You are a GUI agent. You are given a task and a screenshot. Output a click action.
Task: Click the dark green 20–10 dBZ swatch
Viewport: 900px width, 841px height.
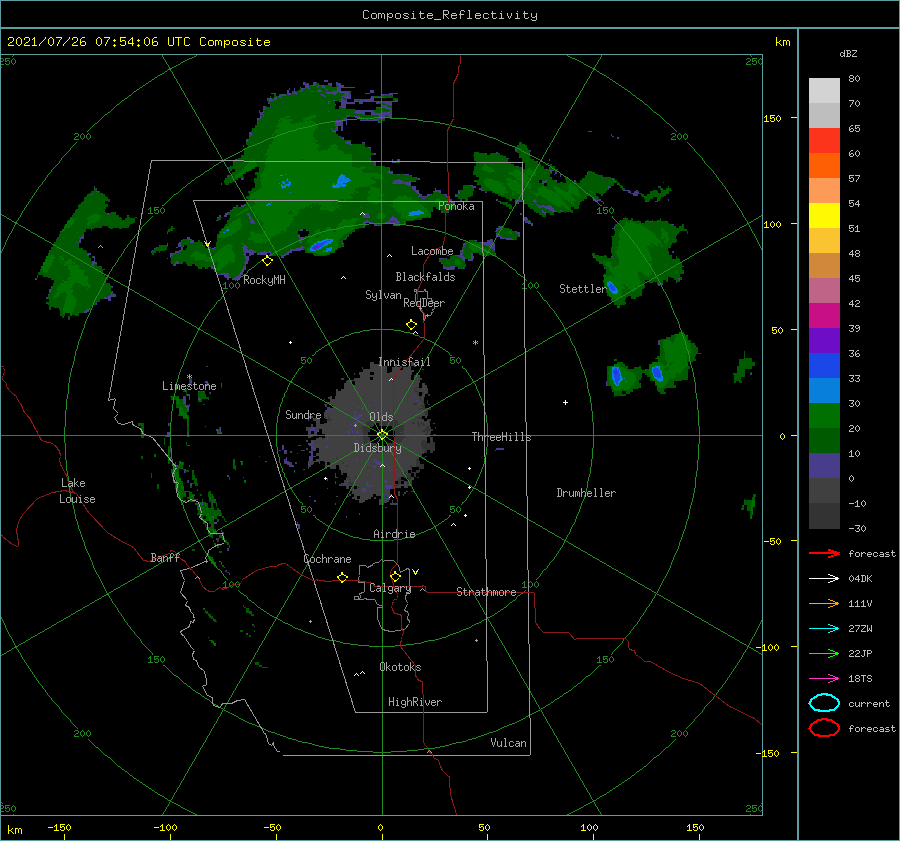tap(824, 440)
